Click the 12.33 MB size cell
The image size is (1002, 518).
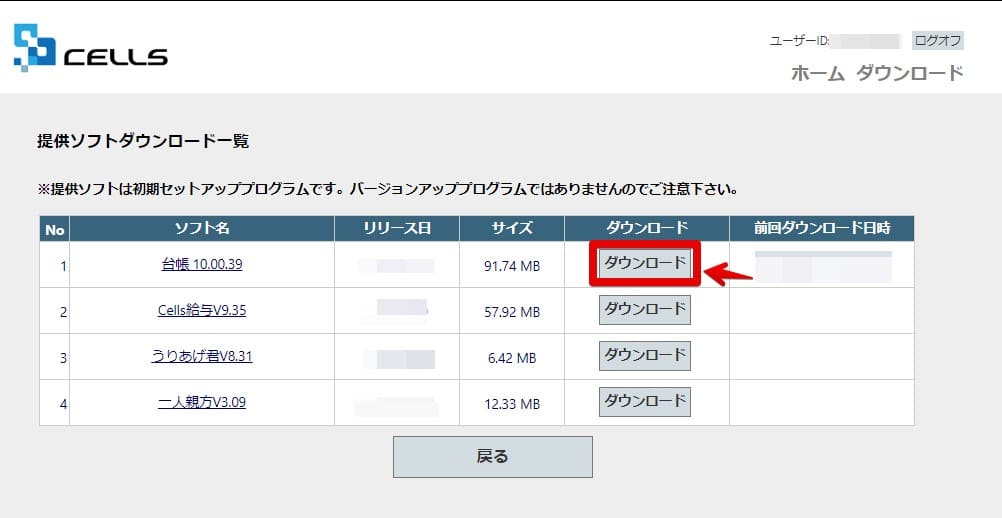coord(512,404)
